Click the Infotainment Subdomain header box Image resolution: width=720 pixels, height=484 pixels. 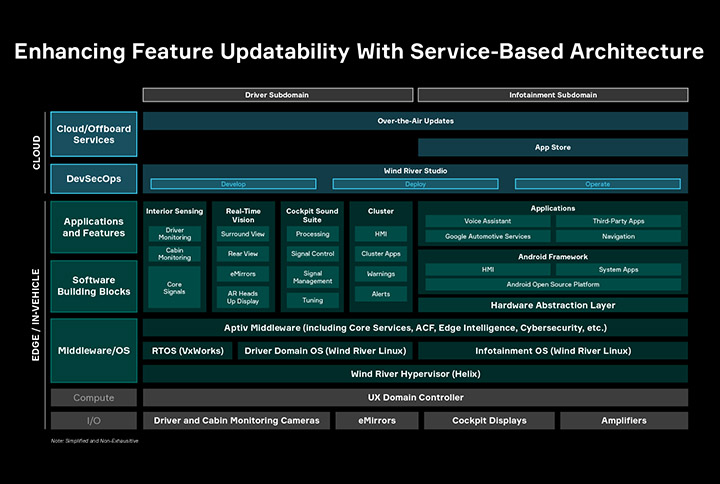[553, 95]
